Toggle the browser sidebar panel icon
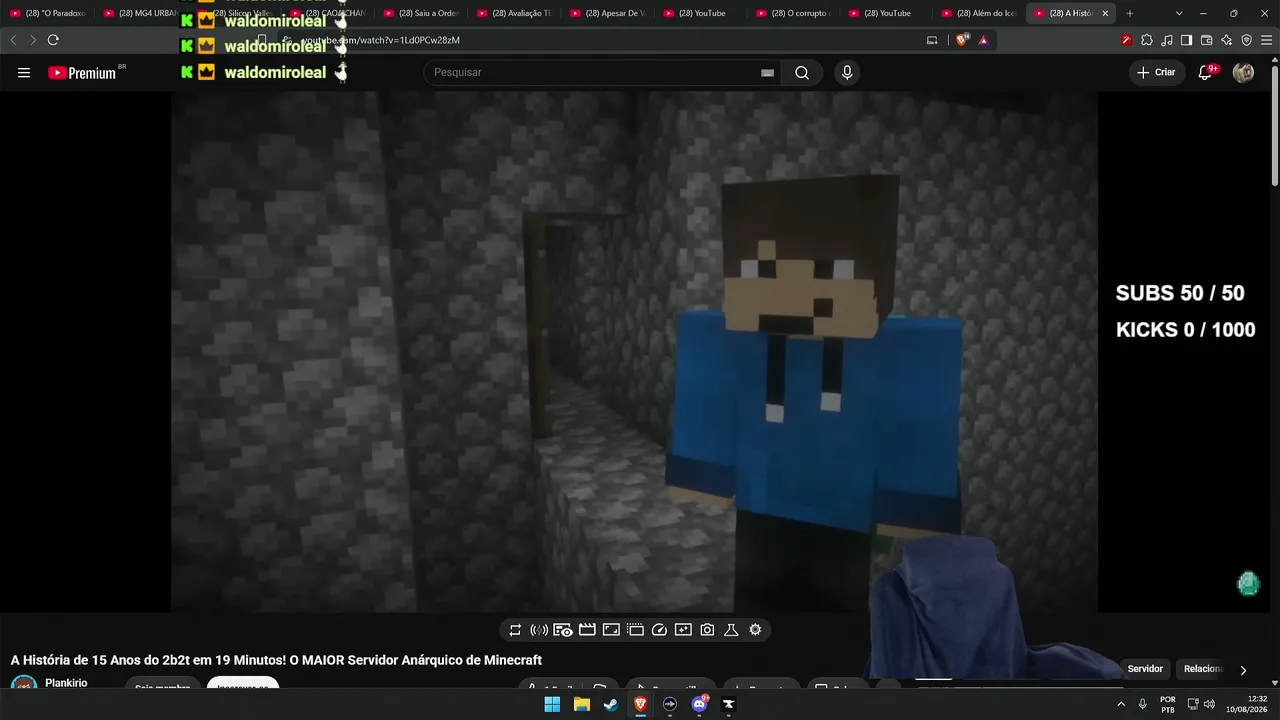Image resolution: width=1280 pixels, height=720 pixels. (x=1186, y=40)
